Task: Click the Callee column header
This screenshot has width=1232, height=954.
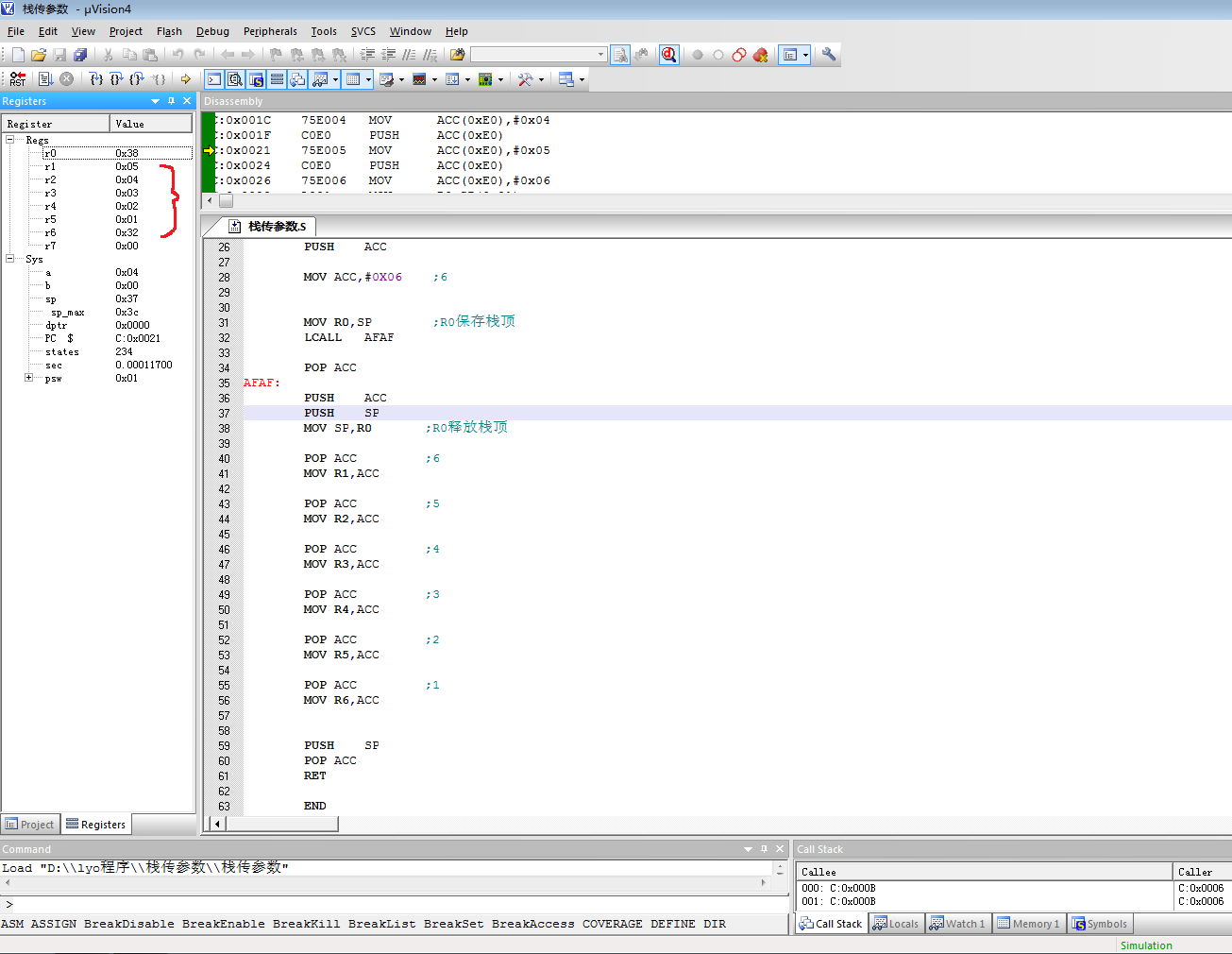Action: (x=985, y=872)
